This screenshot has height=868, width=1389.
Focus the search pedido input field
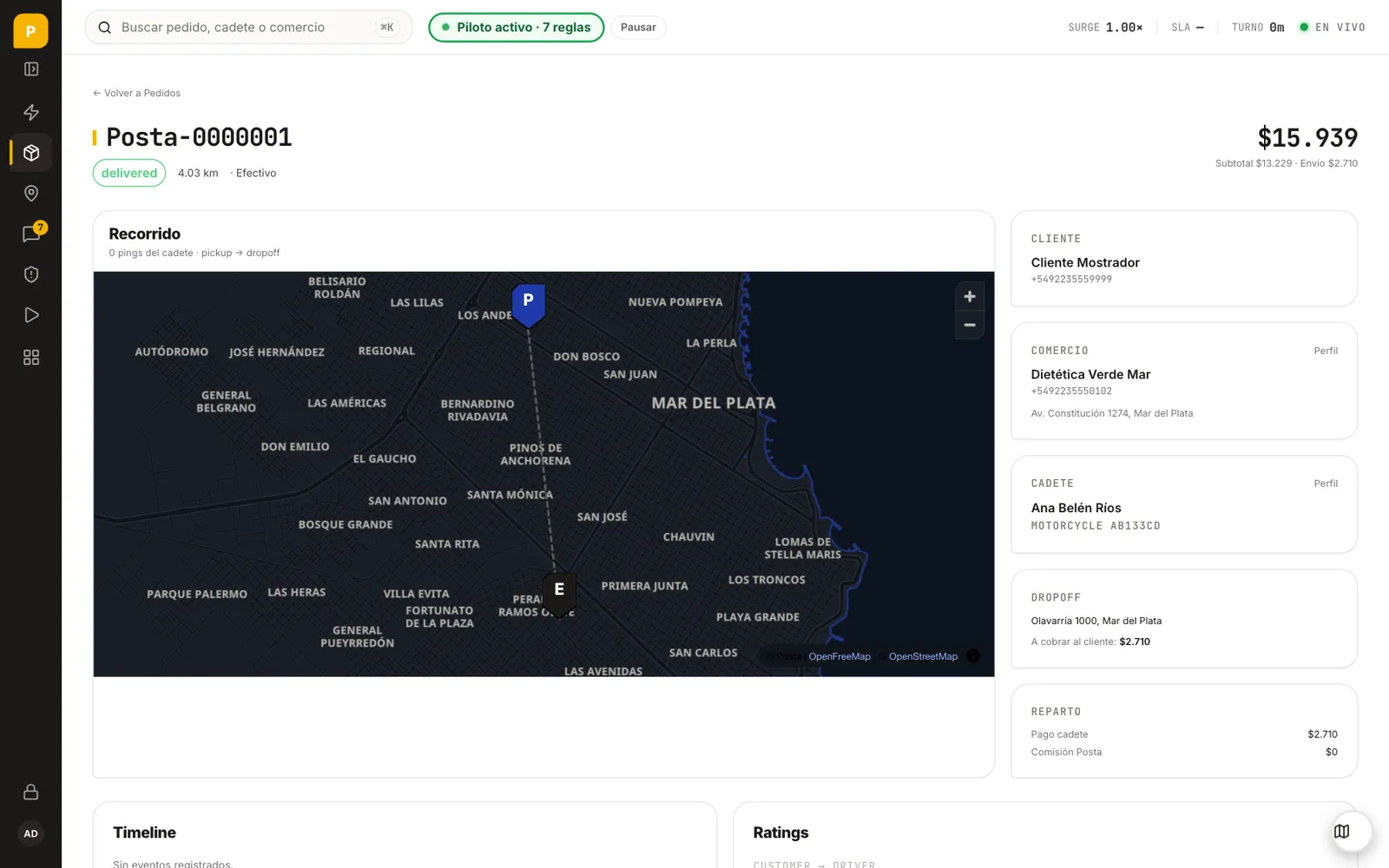(248, 28)
